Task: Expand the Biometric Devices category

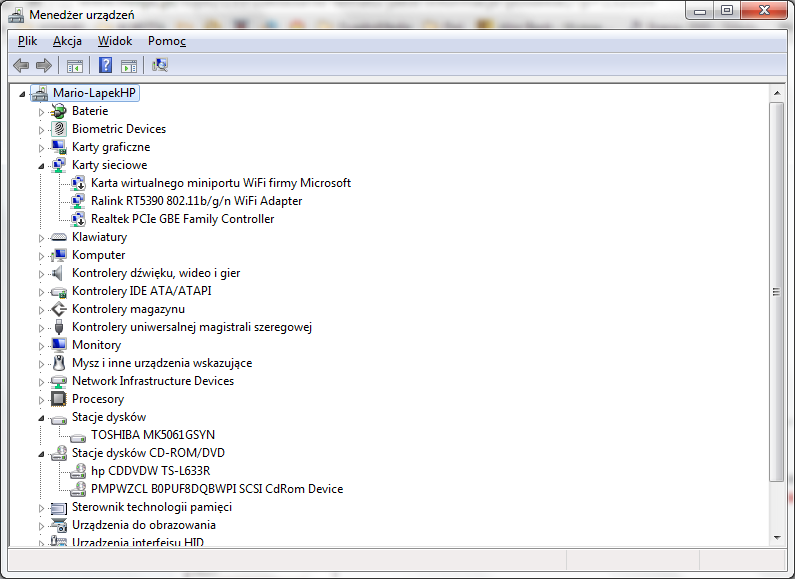Action: pyautogui.click(x=41, y=130)
